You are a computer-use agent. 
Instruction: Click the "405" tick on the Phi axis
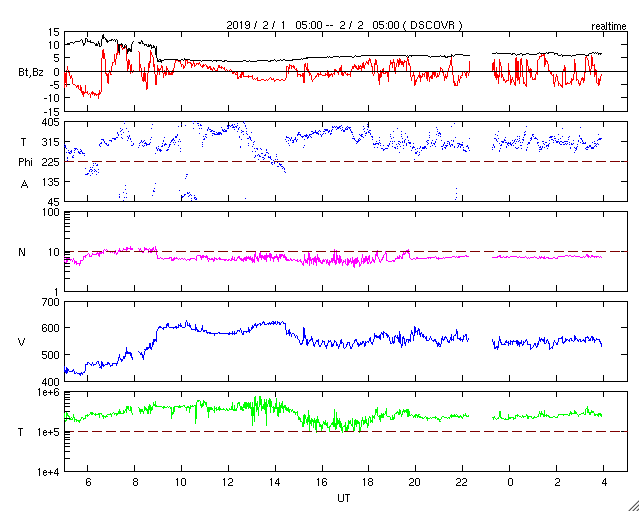(51, 122)
